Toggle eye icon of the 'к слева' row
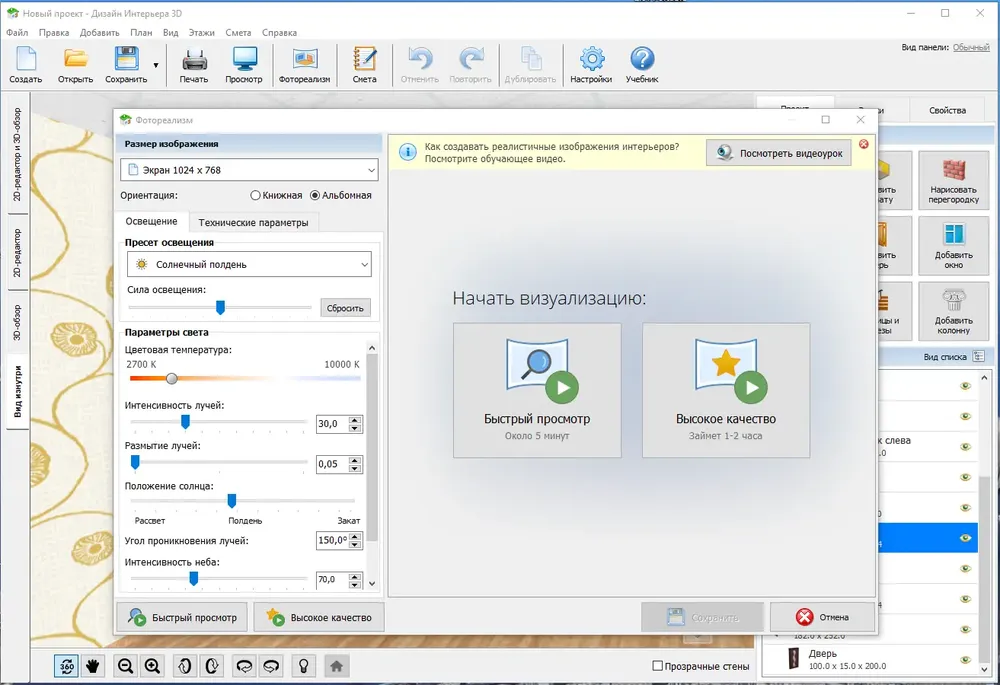This screenshot has width=1000, height=685. click(966, 446)
